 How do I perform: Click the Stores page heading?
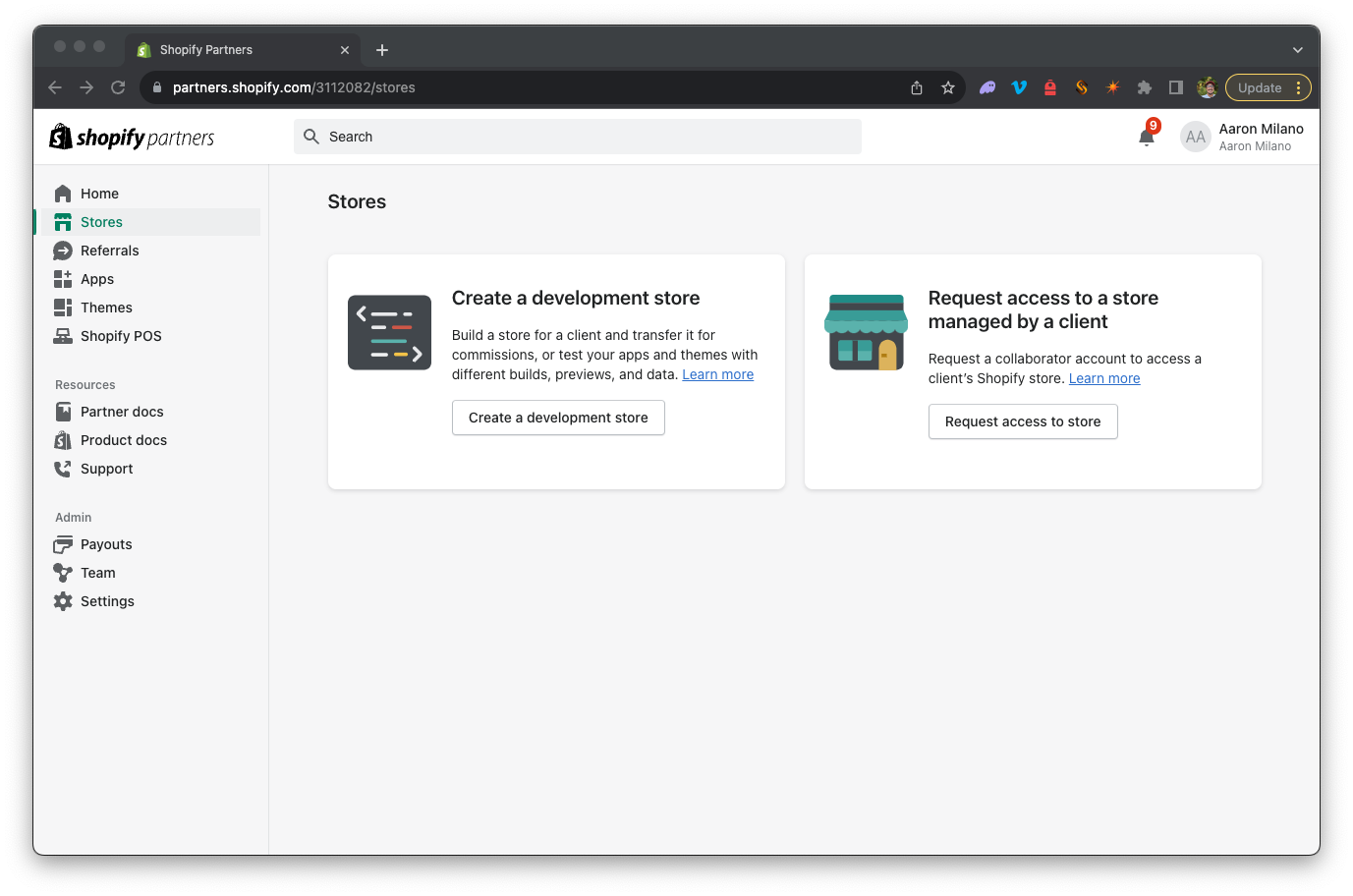[x=357, y=201]
